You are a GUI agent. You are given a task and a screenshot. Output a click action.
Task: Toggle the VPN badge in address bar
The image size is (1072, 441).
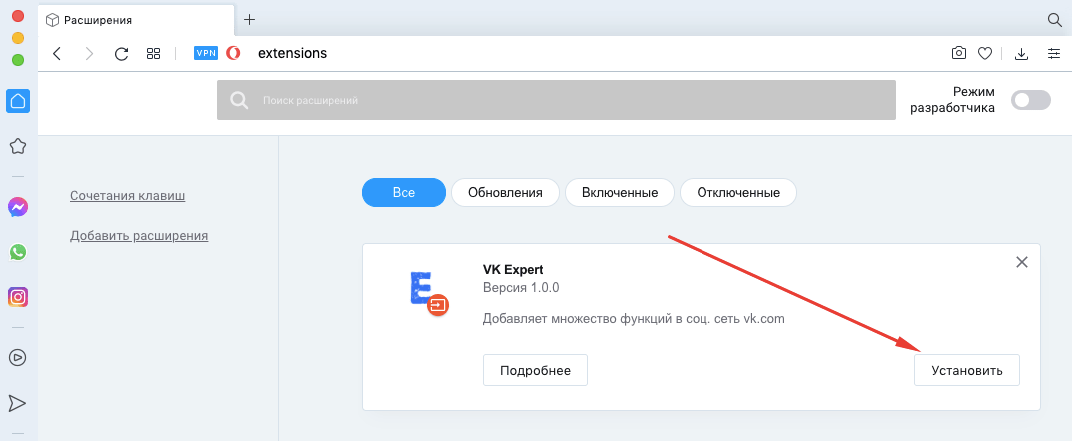[x=206, y=54]
